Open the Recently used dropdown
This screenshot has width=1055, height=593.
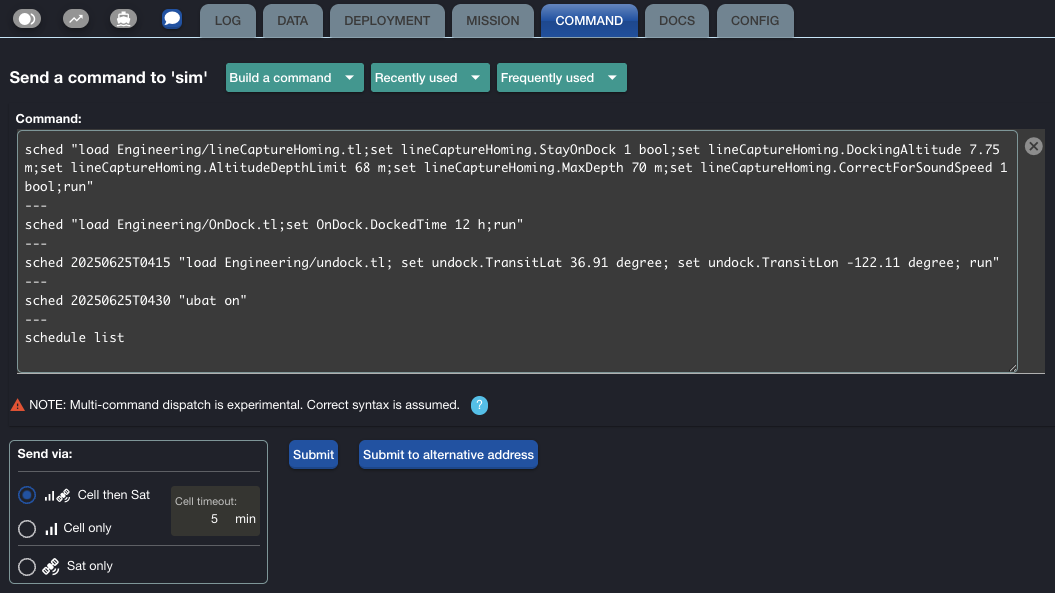coord(430,78)
